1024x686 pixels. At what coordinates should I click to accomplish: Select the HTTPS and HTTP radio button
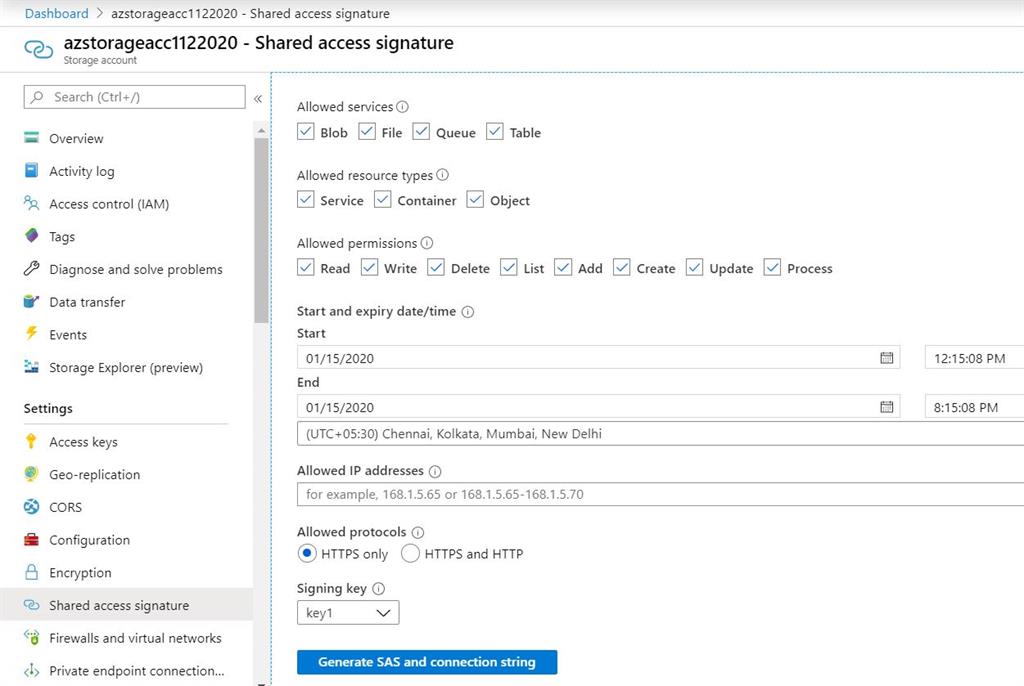(x=410, y=553)
